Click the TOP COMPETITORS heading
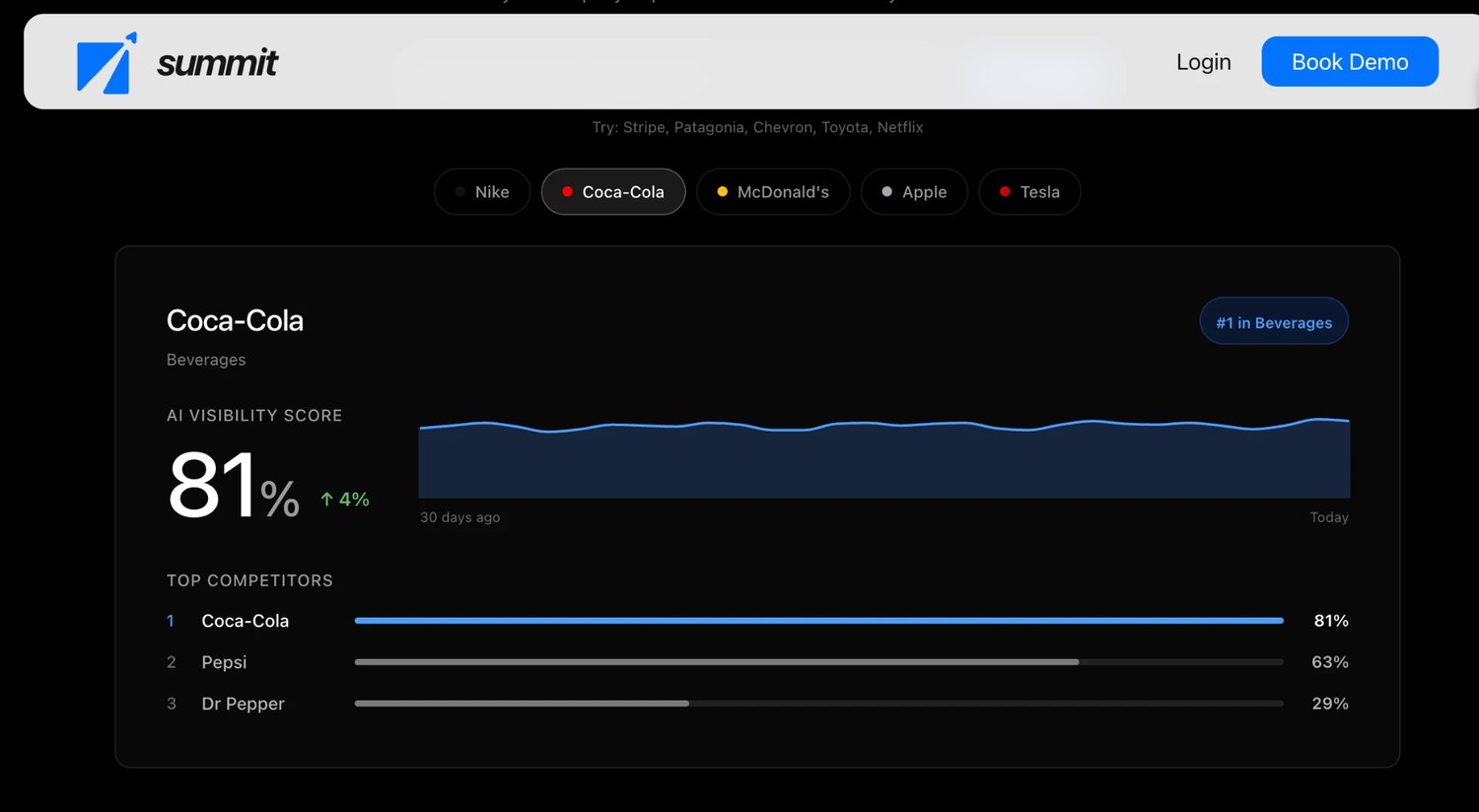This screenshot has width=1479, height=812. 249,580
